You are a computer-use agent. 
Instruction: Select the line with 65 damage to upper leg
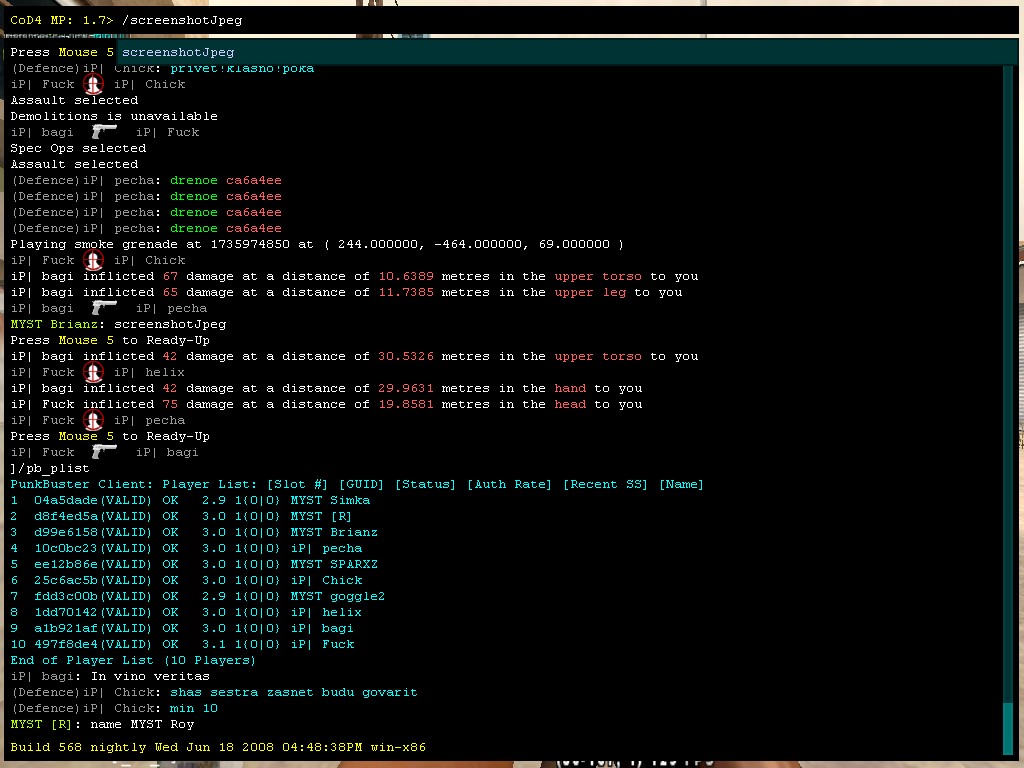tap(346, 292)
